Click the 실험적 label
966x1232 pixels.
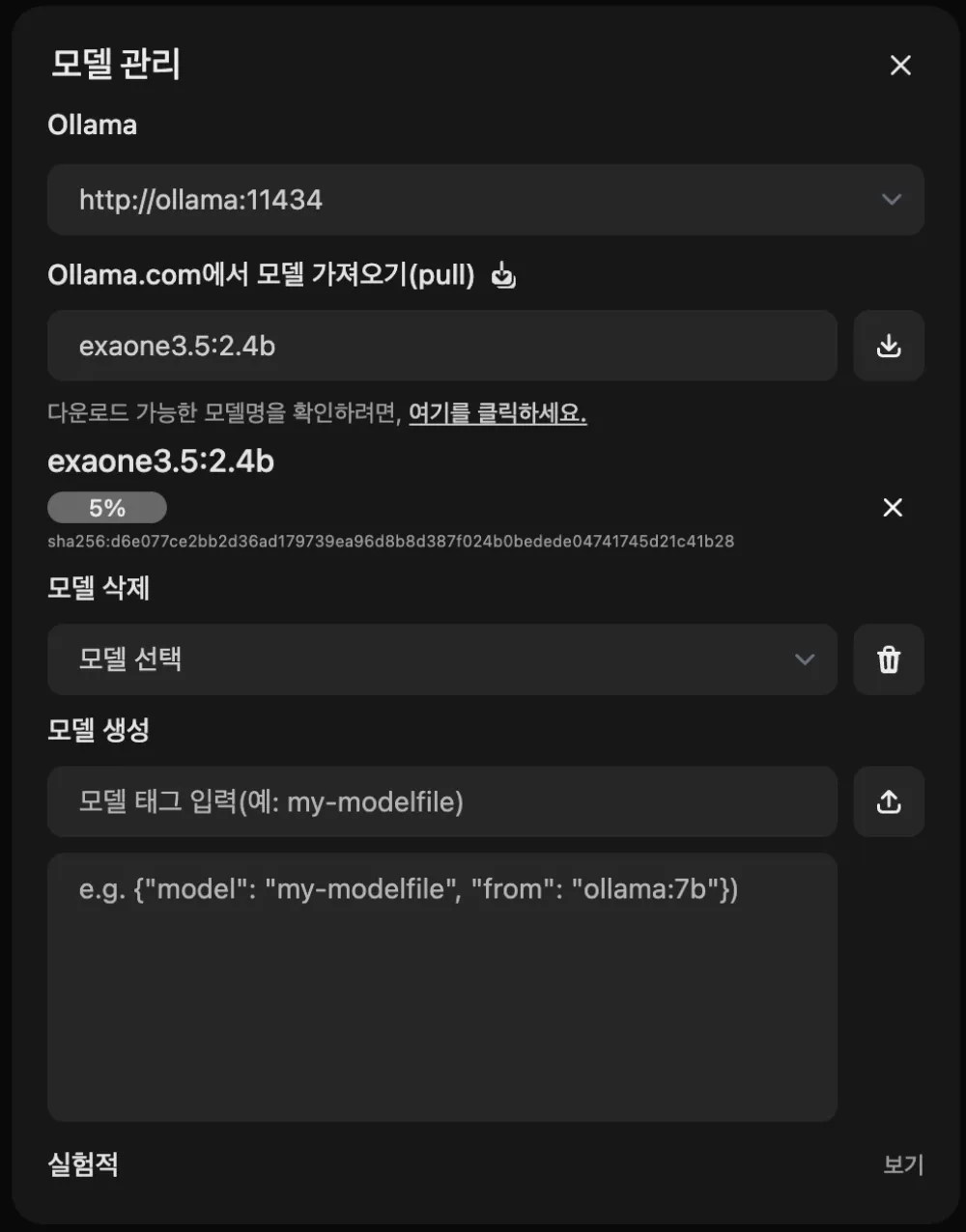[x=83, y=1164]
